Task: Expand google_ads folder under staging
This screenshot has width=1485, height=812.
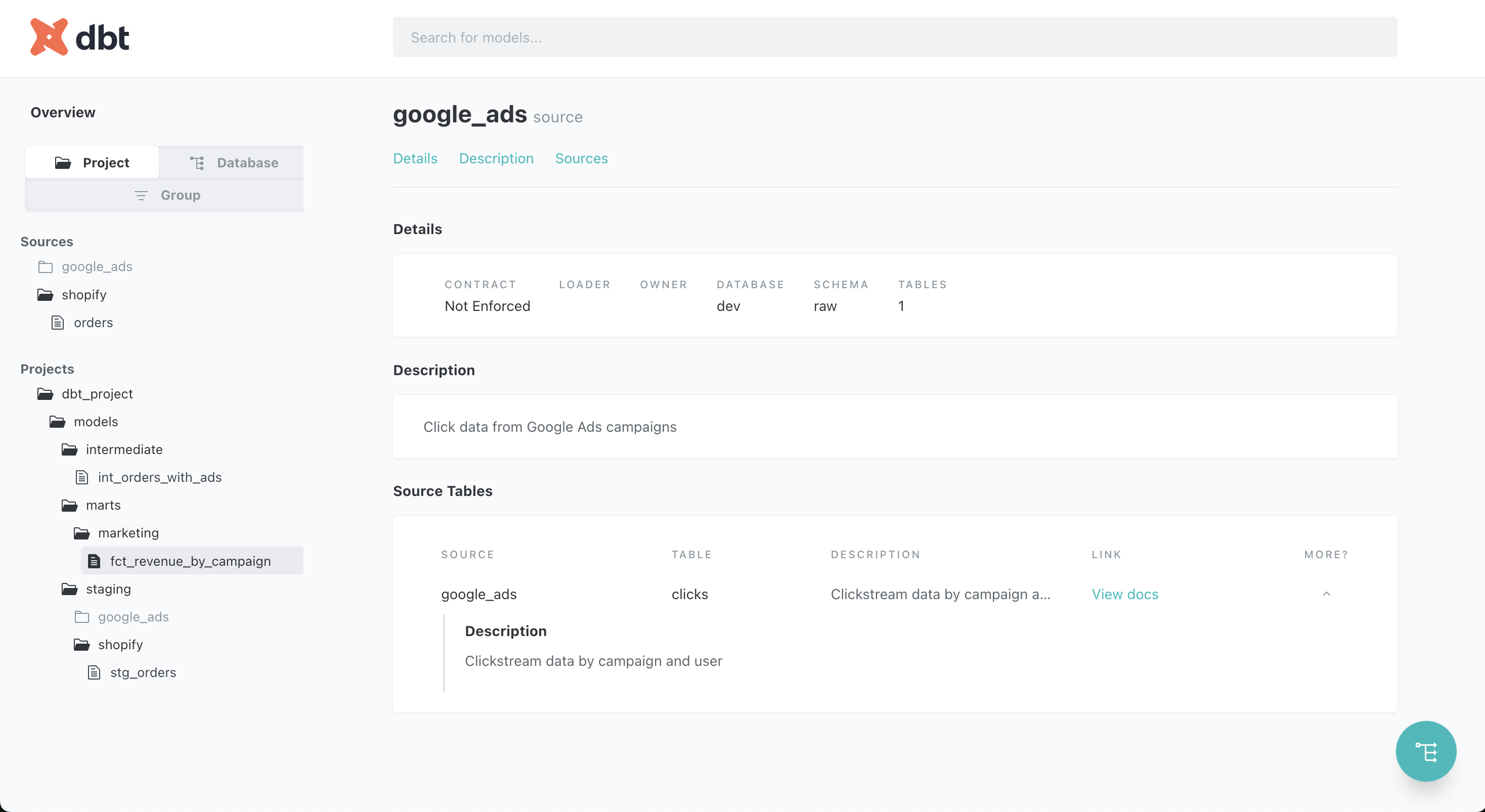Action: [x=133, y=617]
